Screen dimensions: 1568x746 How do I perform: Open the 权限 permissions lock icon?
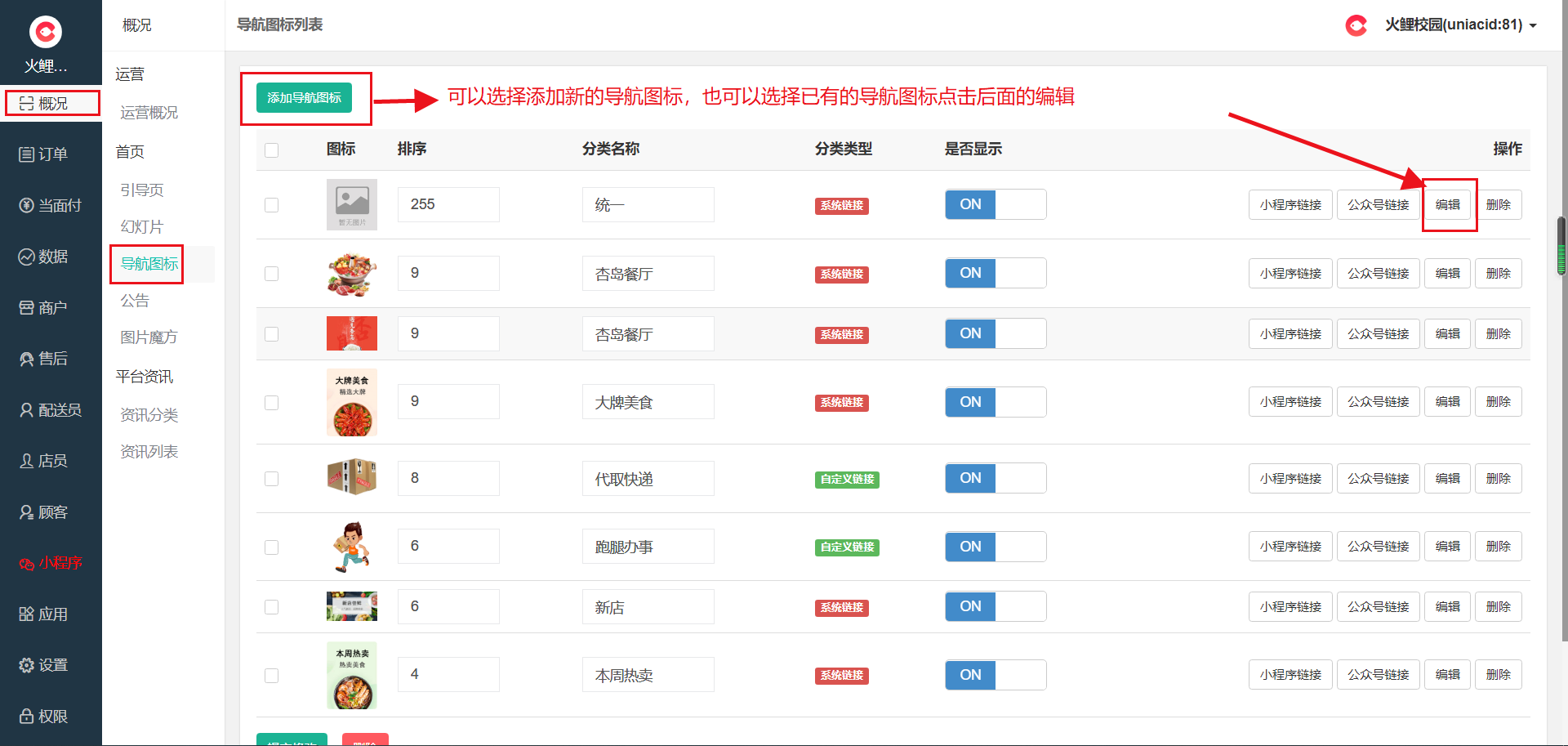tap(27, 717)
